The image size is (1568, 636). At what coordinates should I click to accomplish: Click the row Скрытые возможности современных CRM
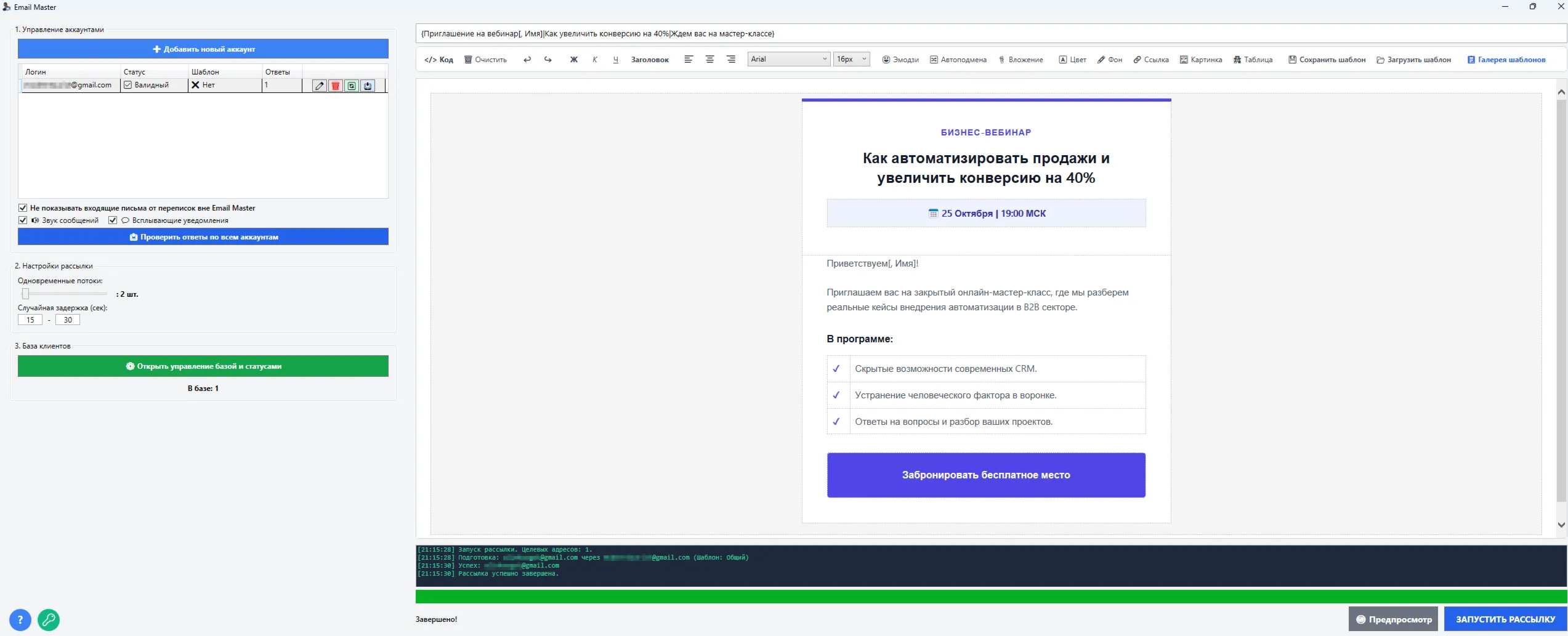(x=986, y=369)
